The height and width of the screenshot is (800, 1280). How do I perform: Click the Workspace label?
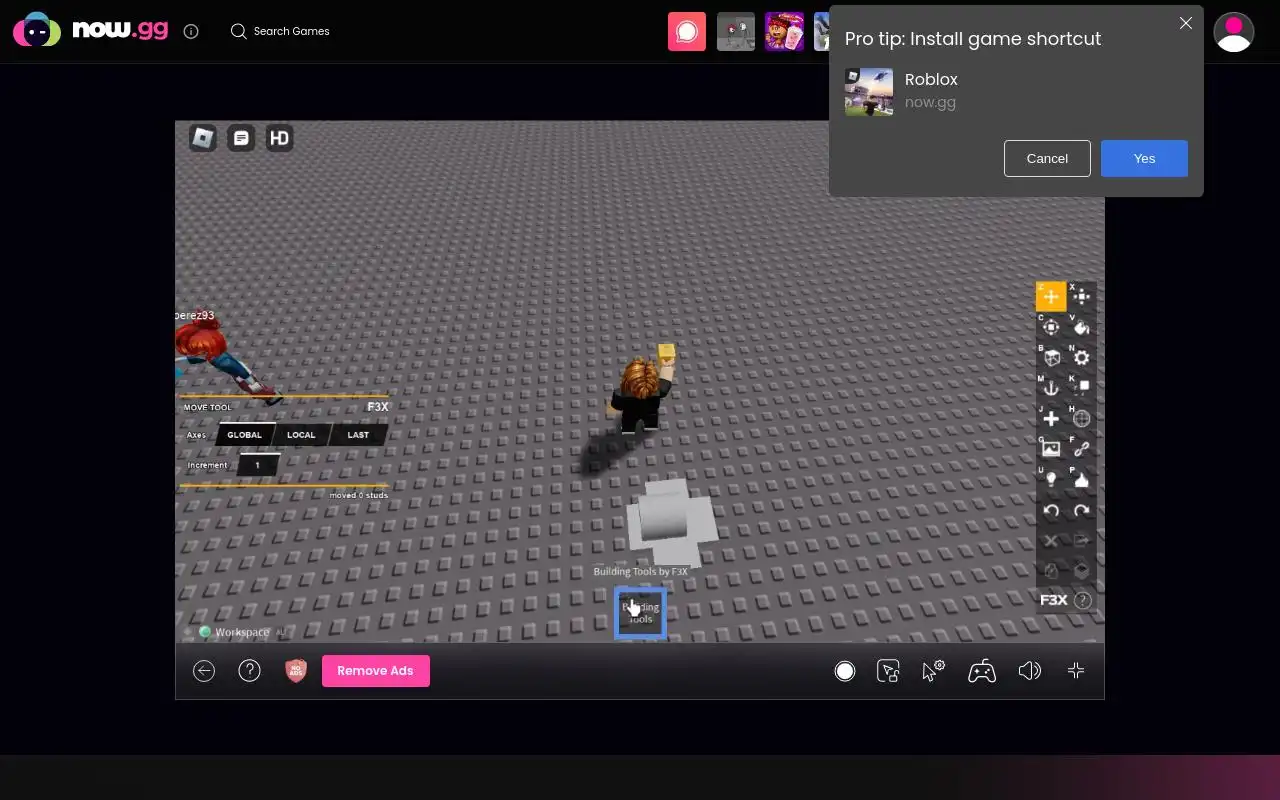(x=242, y=632)
